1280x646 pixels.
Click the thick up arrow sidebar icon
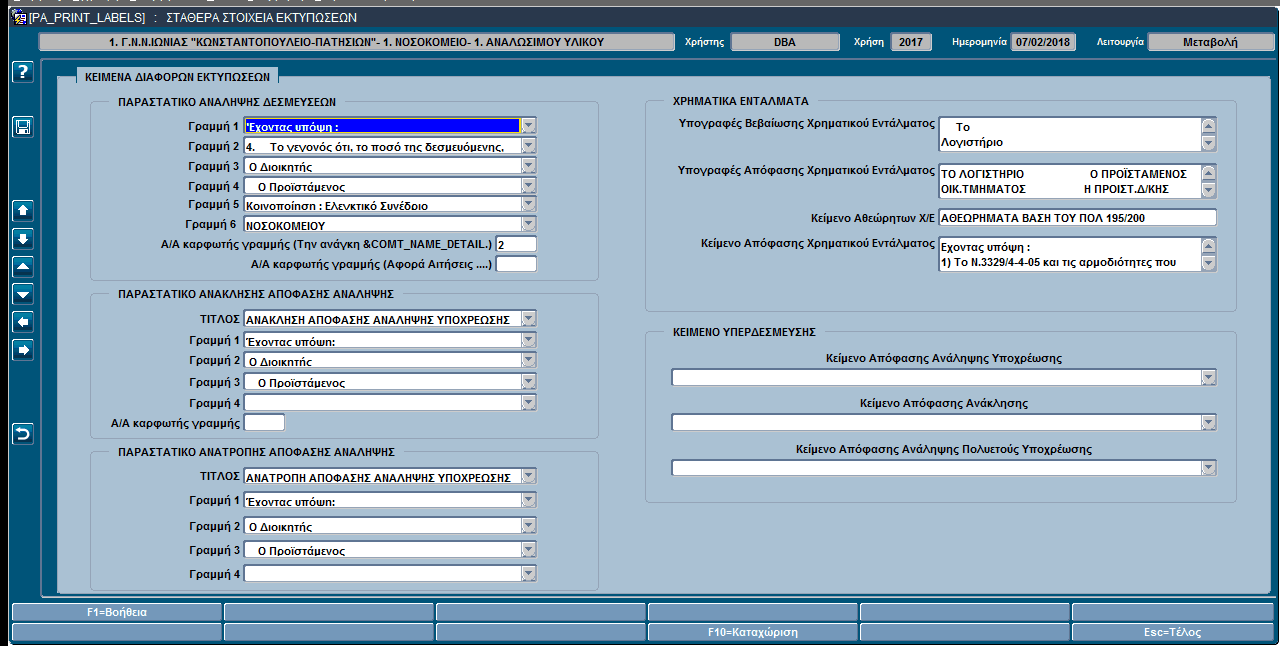click(x=22, y=210)
